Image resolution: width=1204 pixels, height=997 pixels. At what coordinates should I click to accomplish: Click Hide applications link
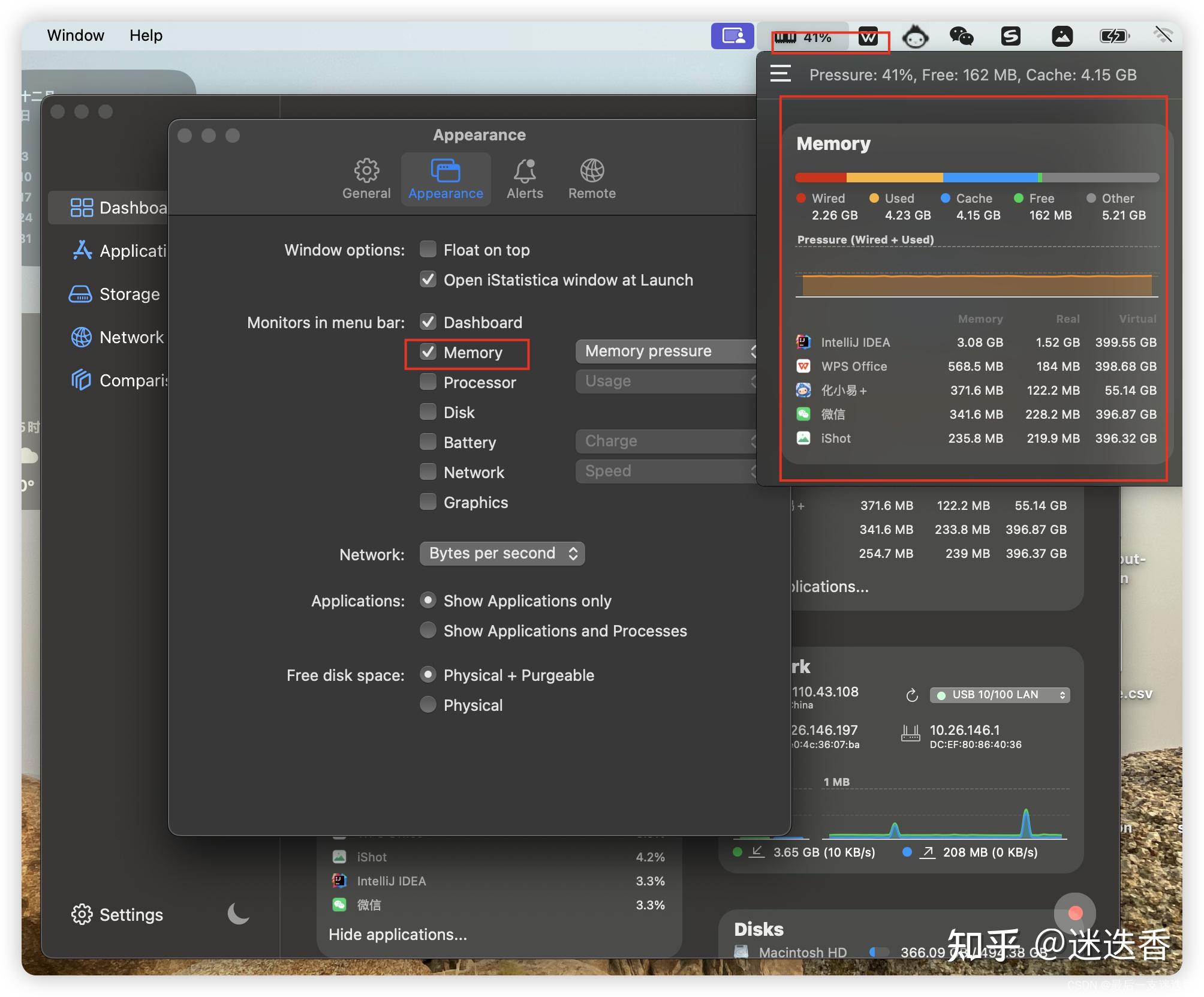pyautogui.click(x=398, y=935)
